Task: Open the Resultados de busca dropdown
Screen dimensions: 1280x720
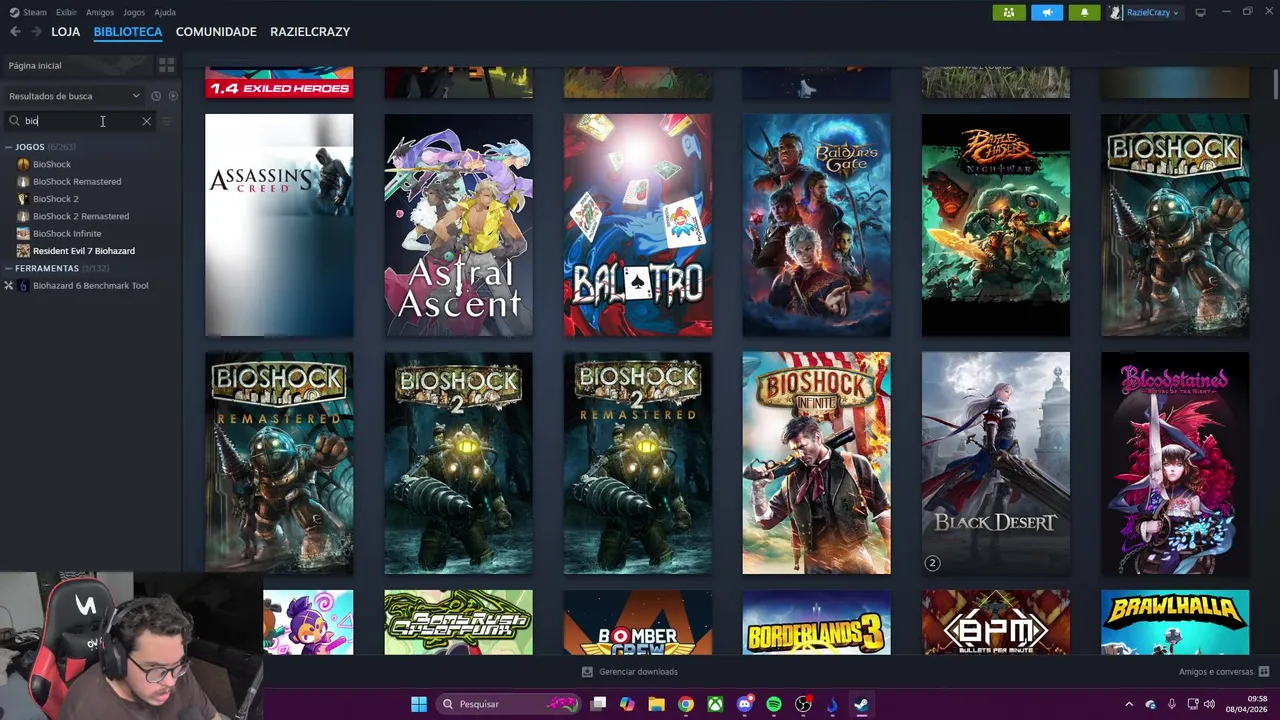Action: 74,96
